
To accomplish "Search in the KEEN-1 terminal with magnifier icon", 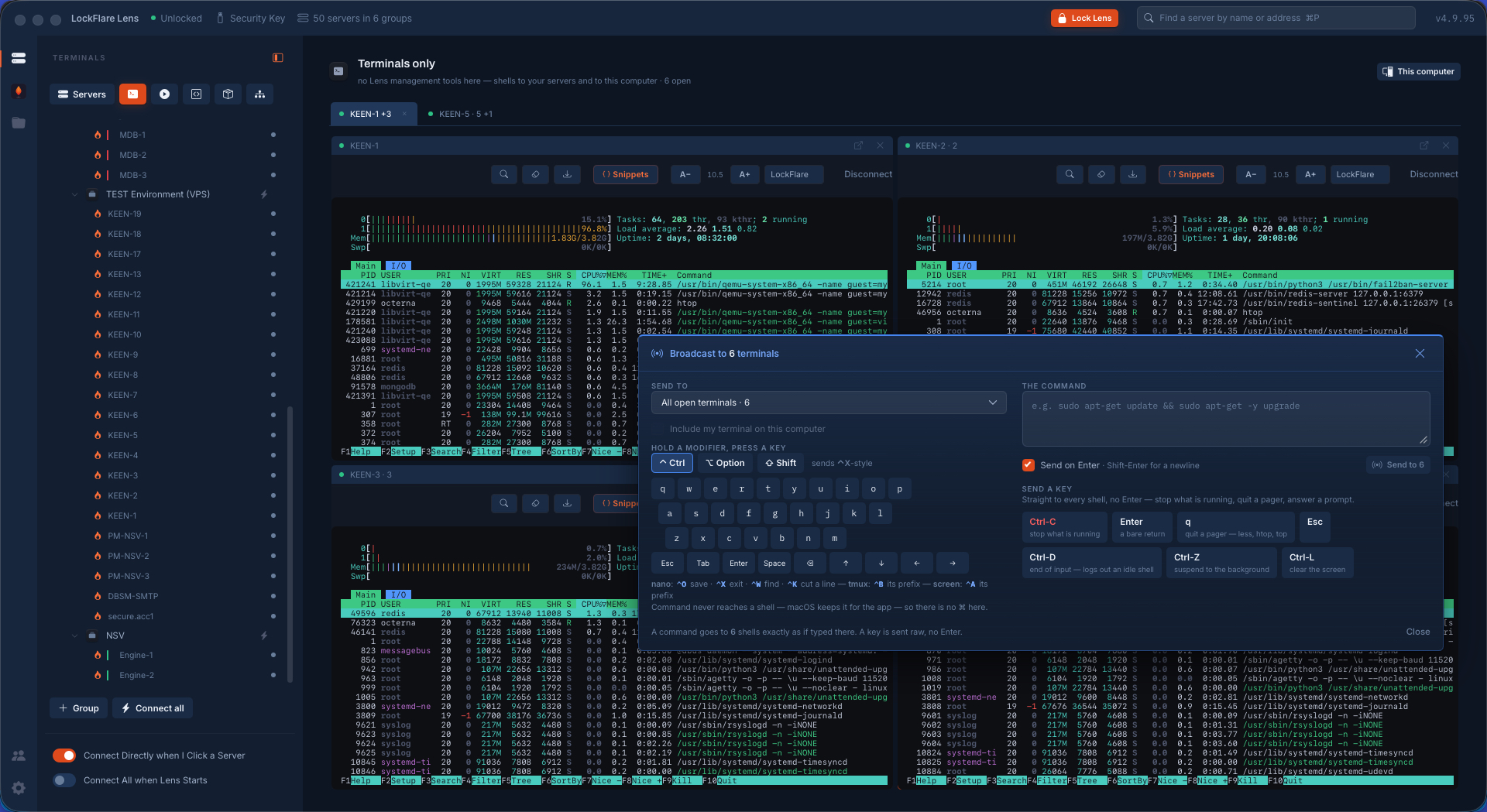I will pyautogui.click(x=504, y=174).
